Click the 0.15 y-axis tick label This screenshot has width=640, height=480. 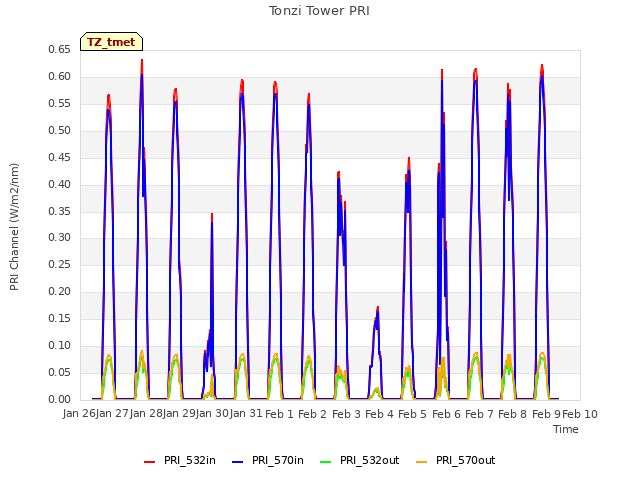[59, 318]
